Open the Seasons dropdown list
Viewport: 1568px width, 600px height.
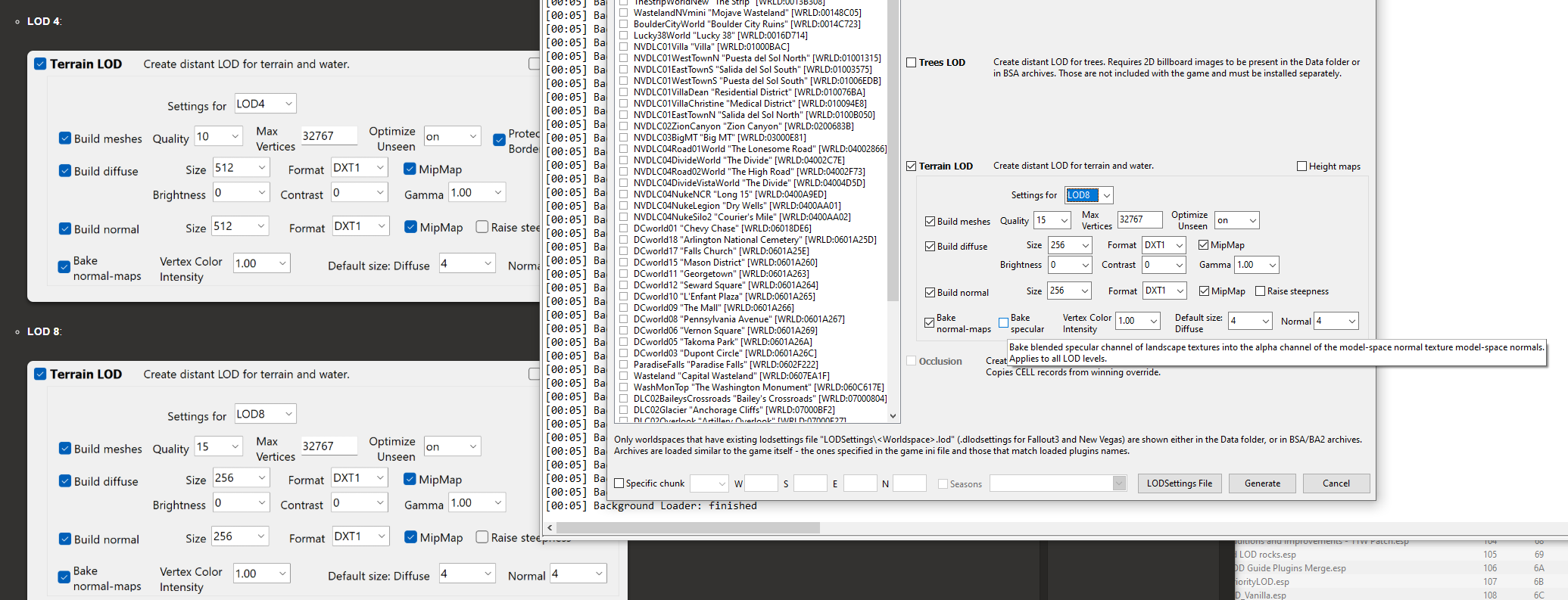coord(1058,483)
